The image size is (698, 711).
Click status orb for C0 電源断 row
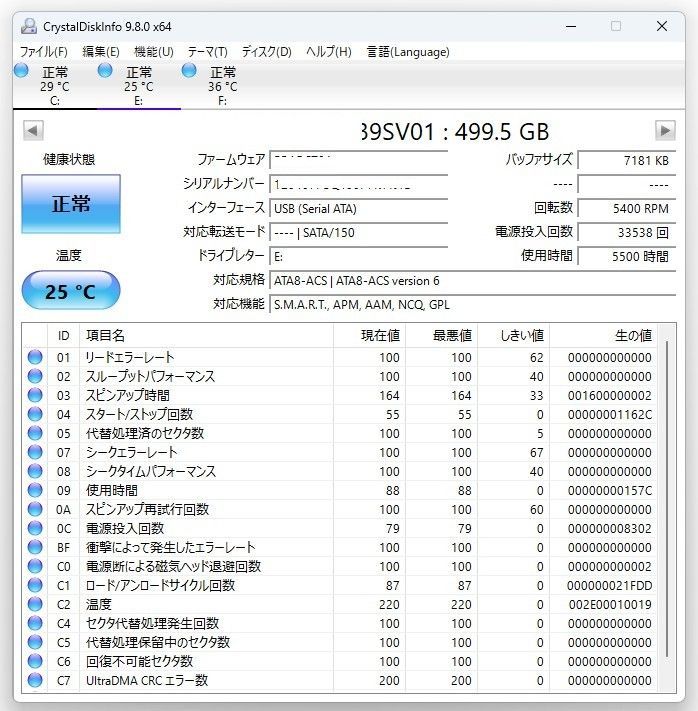tap(35, 566)
